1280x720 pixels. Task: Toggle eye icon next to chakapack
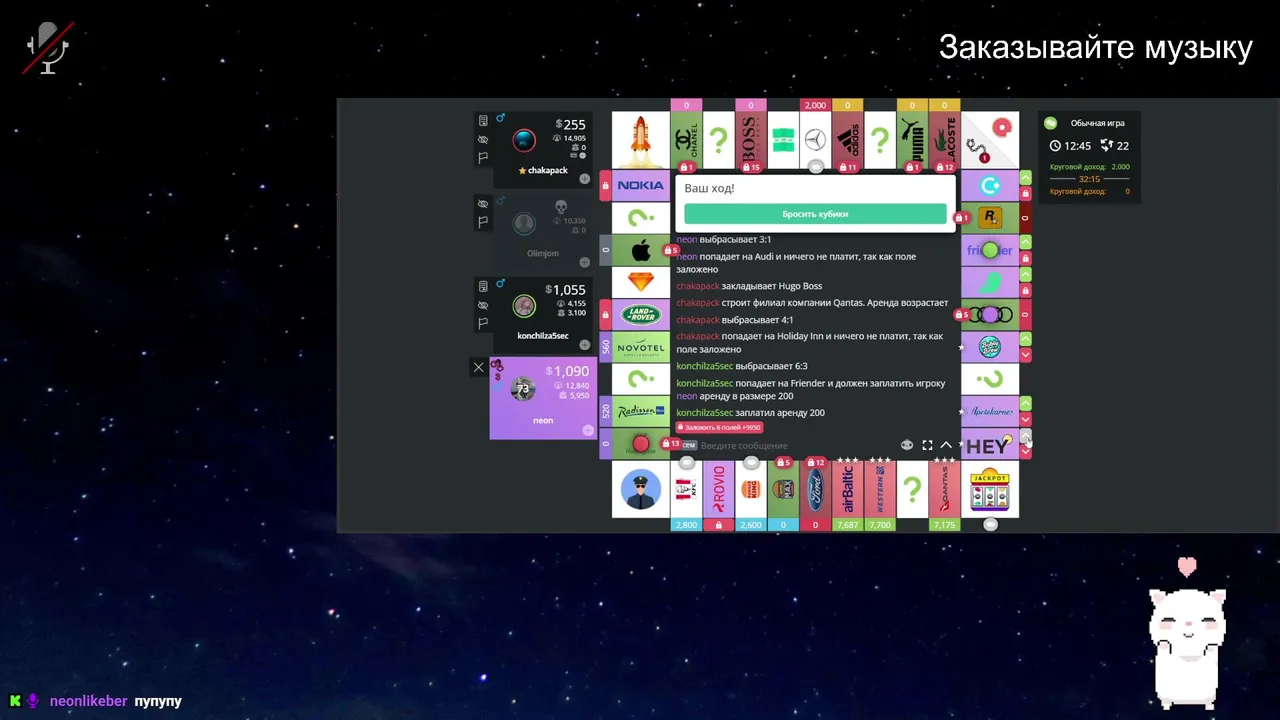483,140
